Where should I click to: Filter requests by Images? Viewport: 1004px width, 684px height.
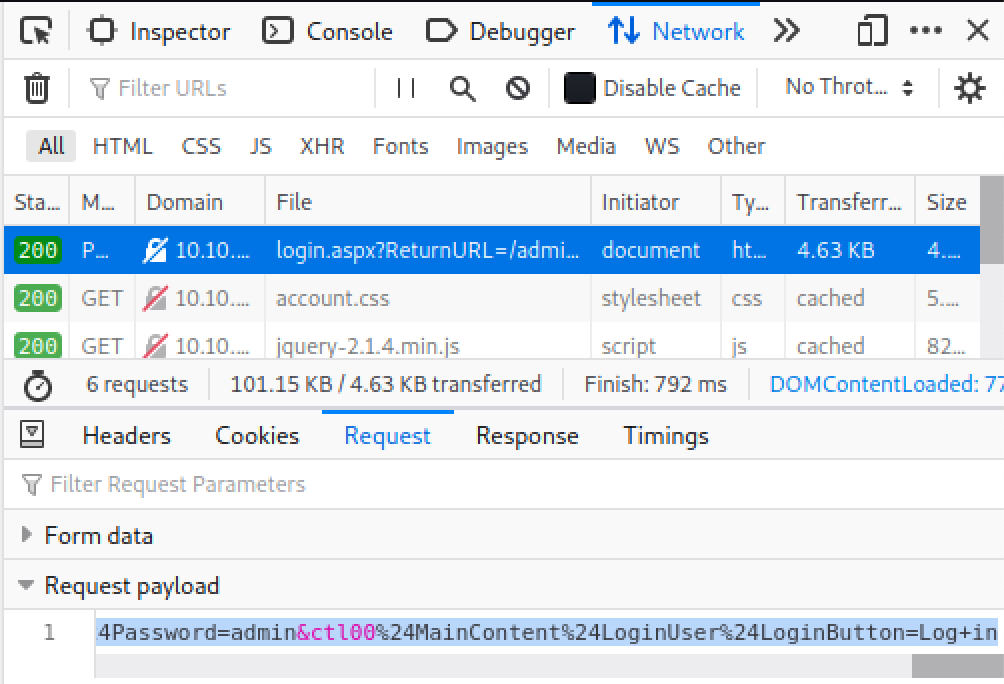pyautogui.click(x=492, y=146)
